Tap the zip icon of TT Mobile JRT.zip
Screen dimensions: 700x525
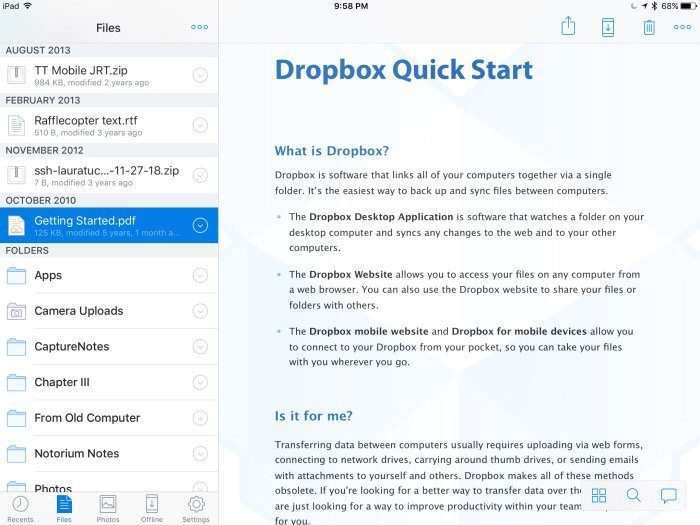point(17,75)
